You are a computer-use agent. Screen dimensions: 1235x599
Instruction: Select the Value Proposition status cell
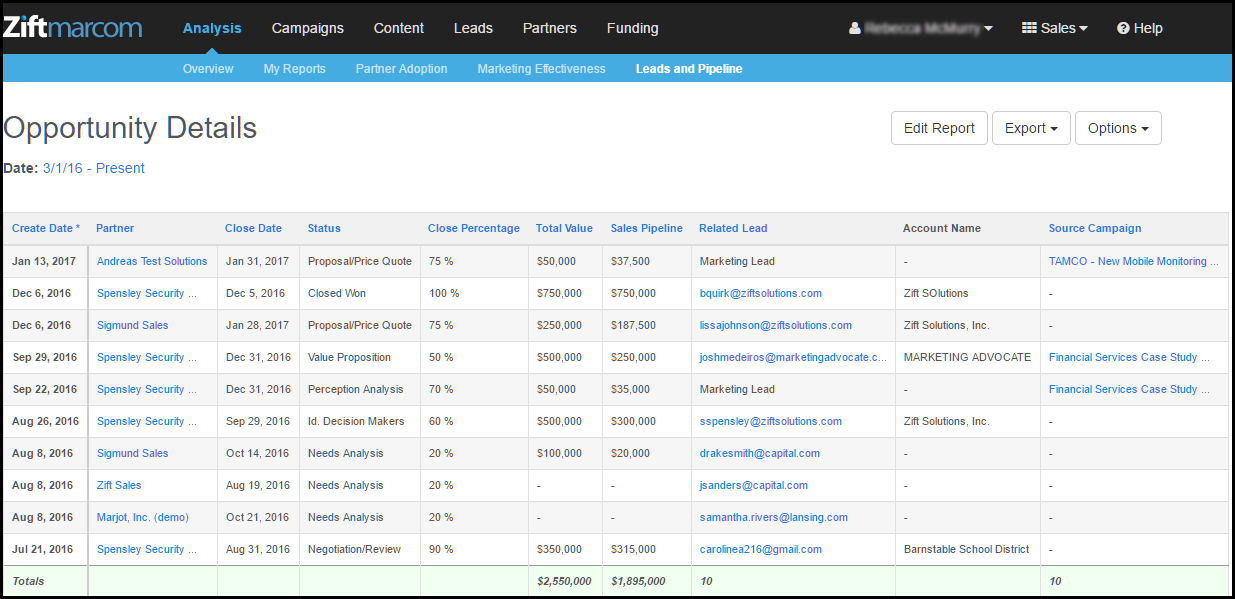360,357
